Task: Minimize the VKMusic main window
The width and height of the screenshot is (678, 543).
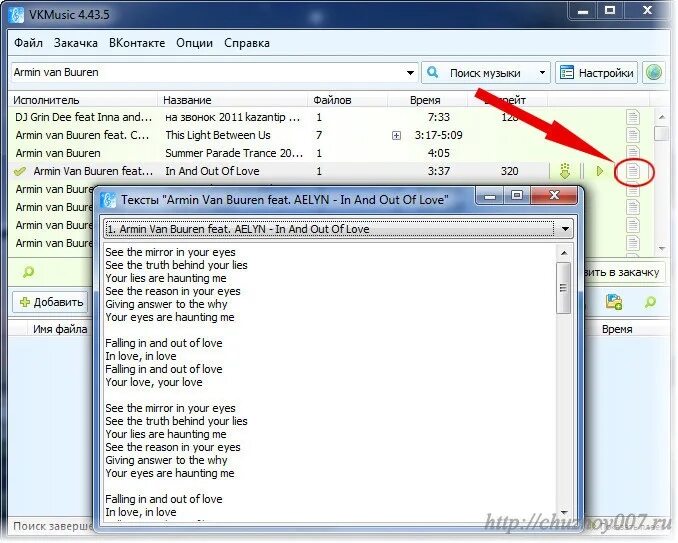Action: [x=582, y=12]
